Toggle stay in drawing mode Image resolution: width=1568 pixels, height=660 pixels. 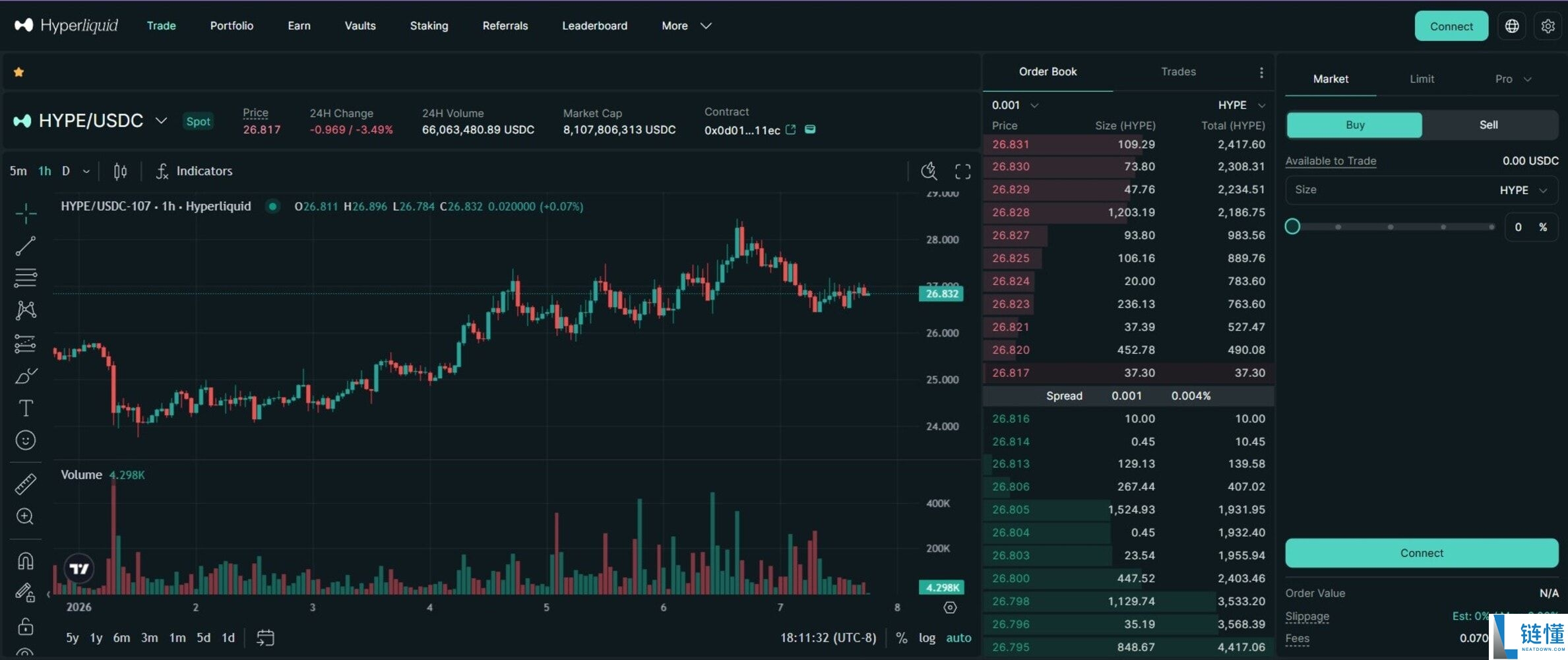coord(26,593)
